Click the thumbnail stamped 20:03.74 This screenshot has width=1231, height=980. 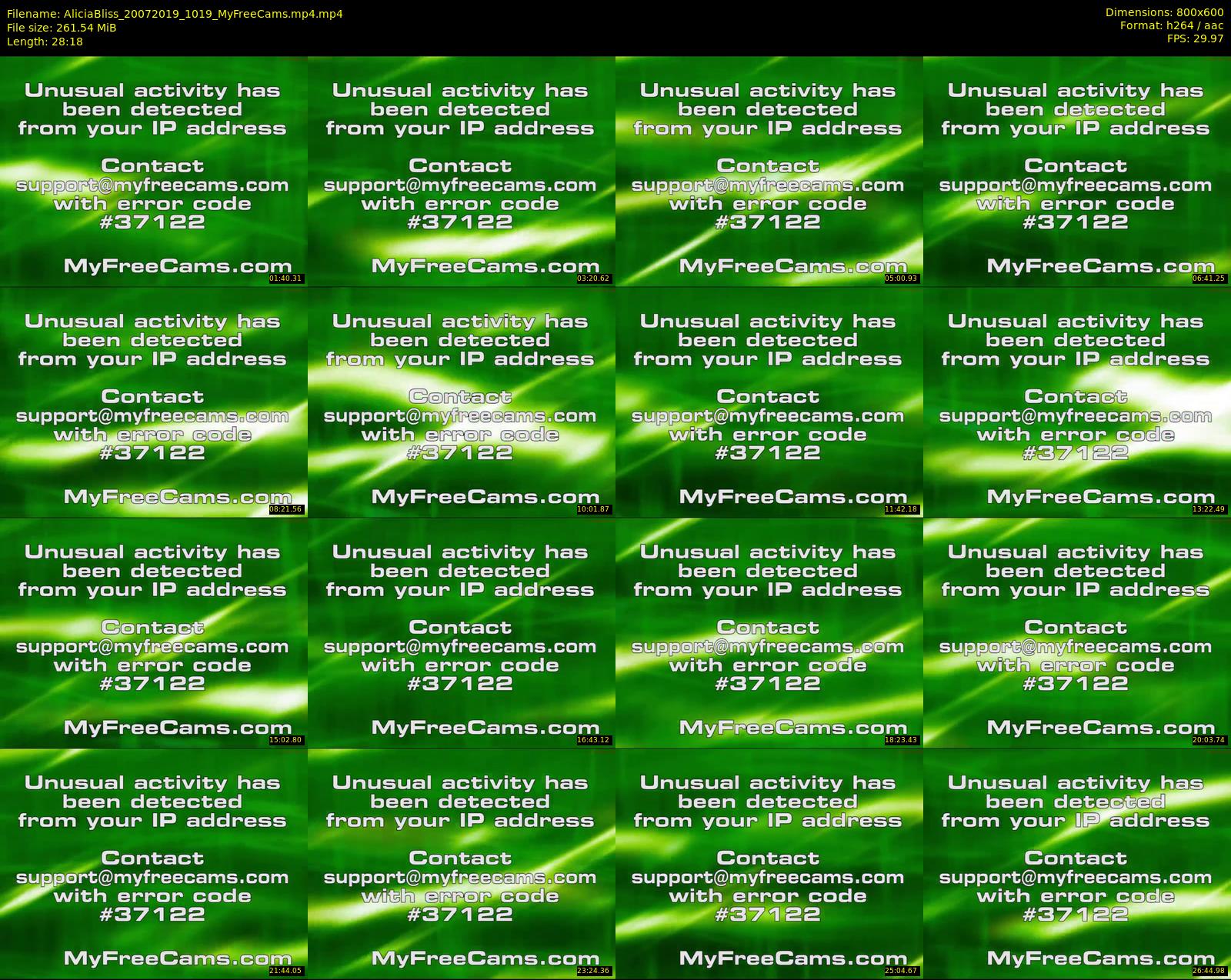1077,632
